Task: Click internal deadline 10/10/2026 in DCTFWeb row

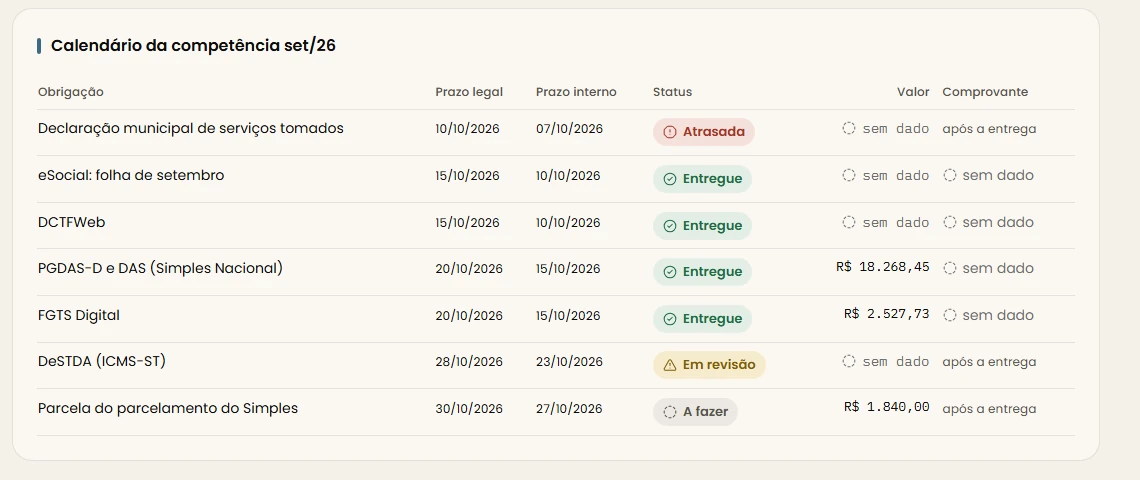Action: coord(568,223)
